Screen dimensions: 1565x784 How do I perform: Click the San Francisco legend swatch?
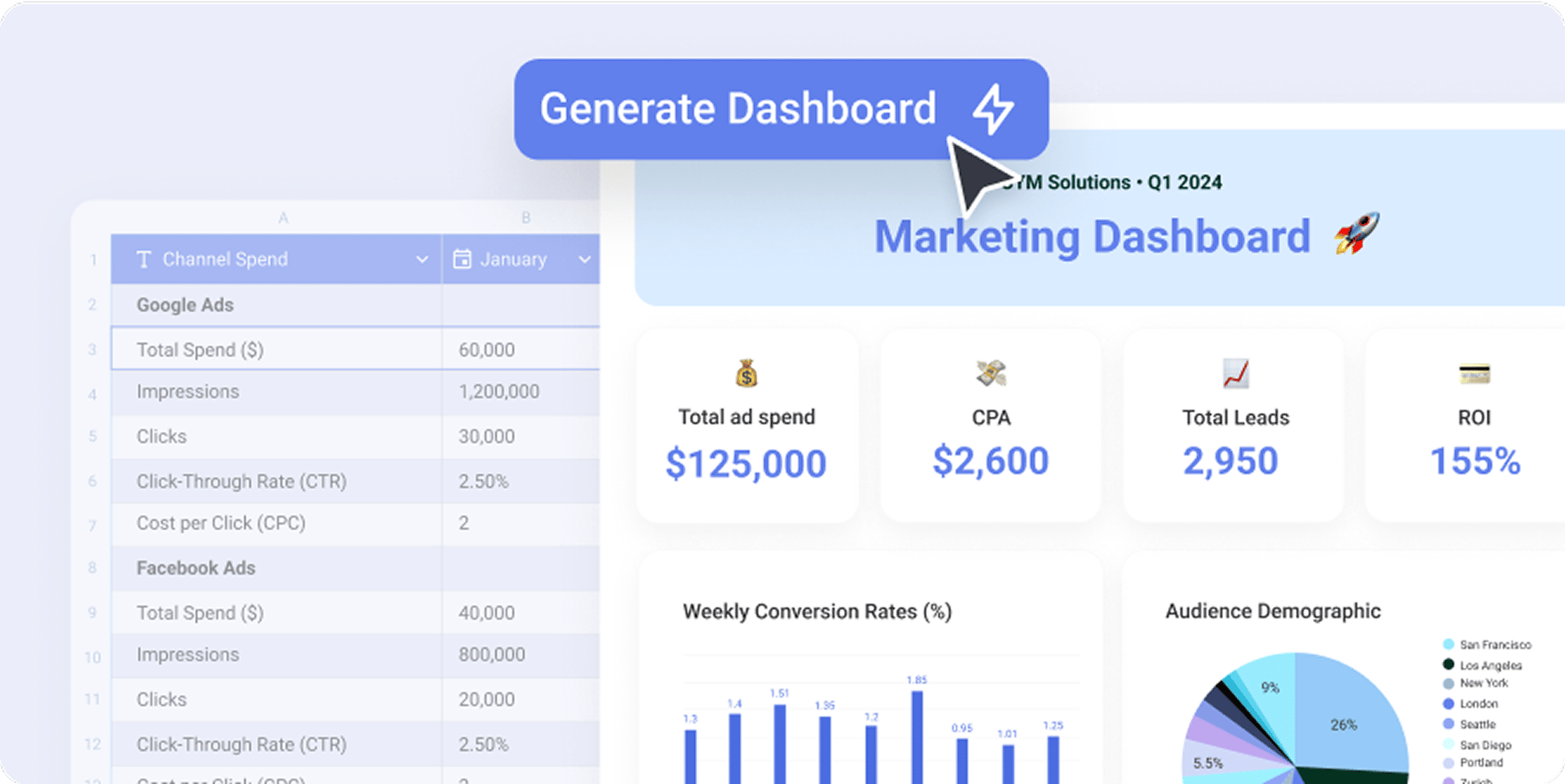pos(1448,645)
